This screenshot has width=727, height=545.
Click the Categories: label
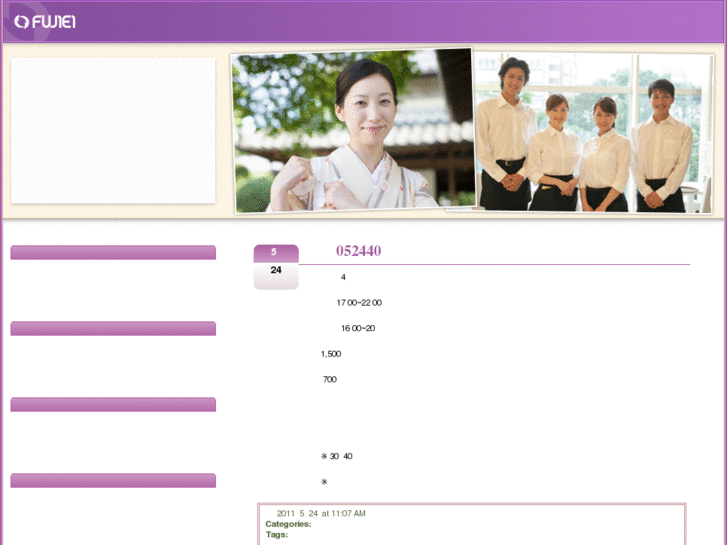pyautogui.click(x=288, y=524)
